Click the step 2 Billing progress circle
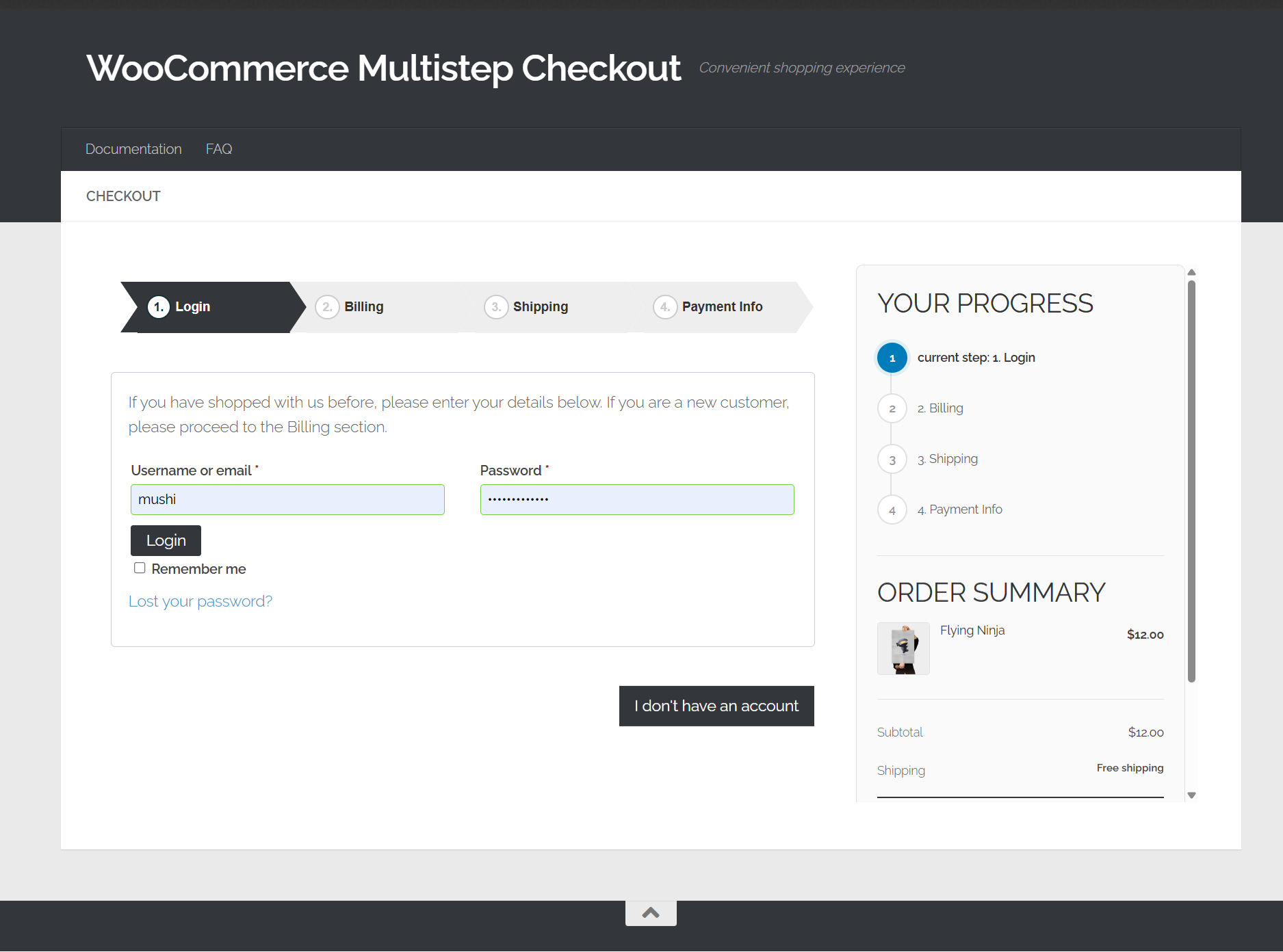The image size is (1283, 952). [892, 408]
